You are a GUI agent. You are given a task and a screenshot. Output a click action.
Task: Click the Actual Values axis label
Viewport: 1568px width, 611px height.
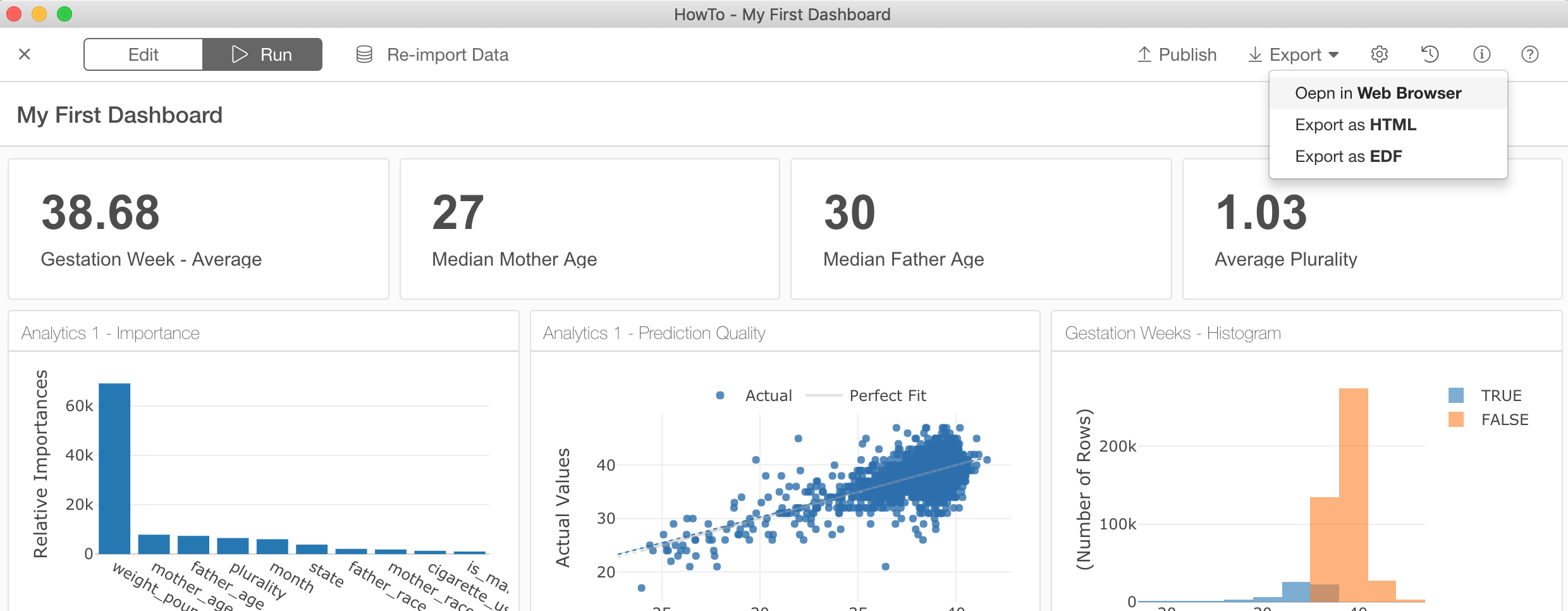tap(562, 508)
